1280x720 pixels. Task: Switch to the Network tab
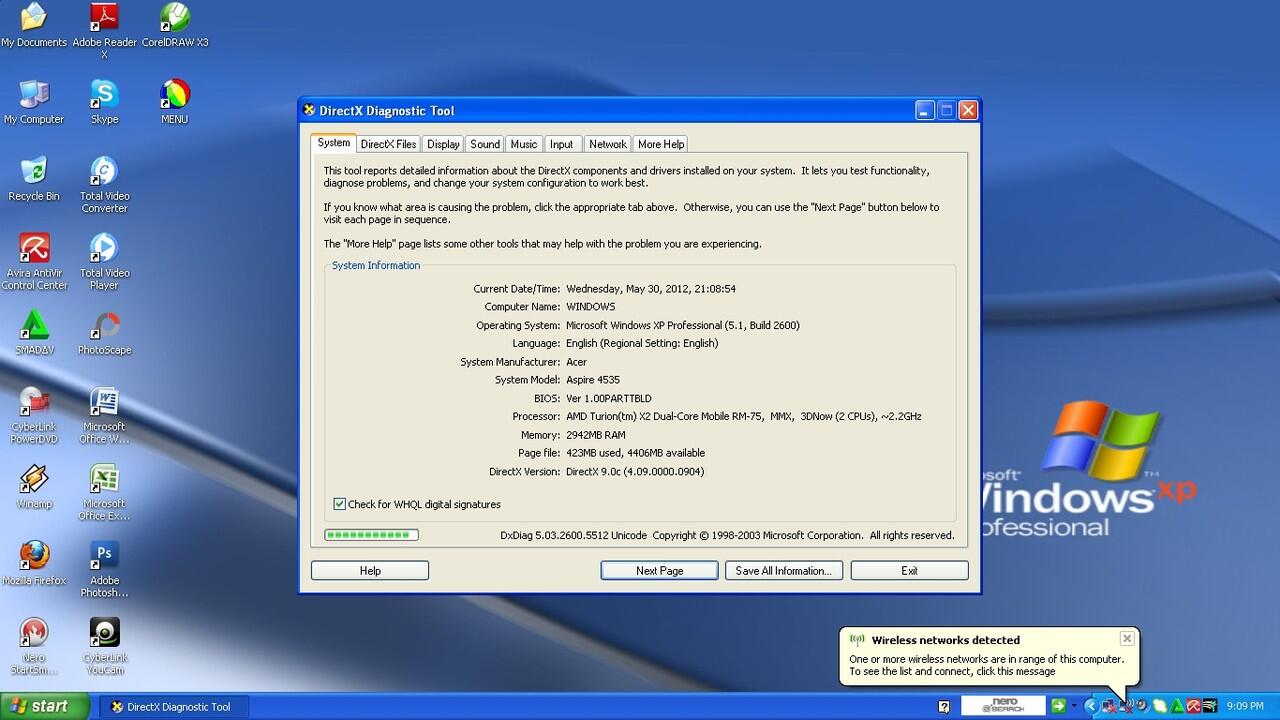coord(607,144)
